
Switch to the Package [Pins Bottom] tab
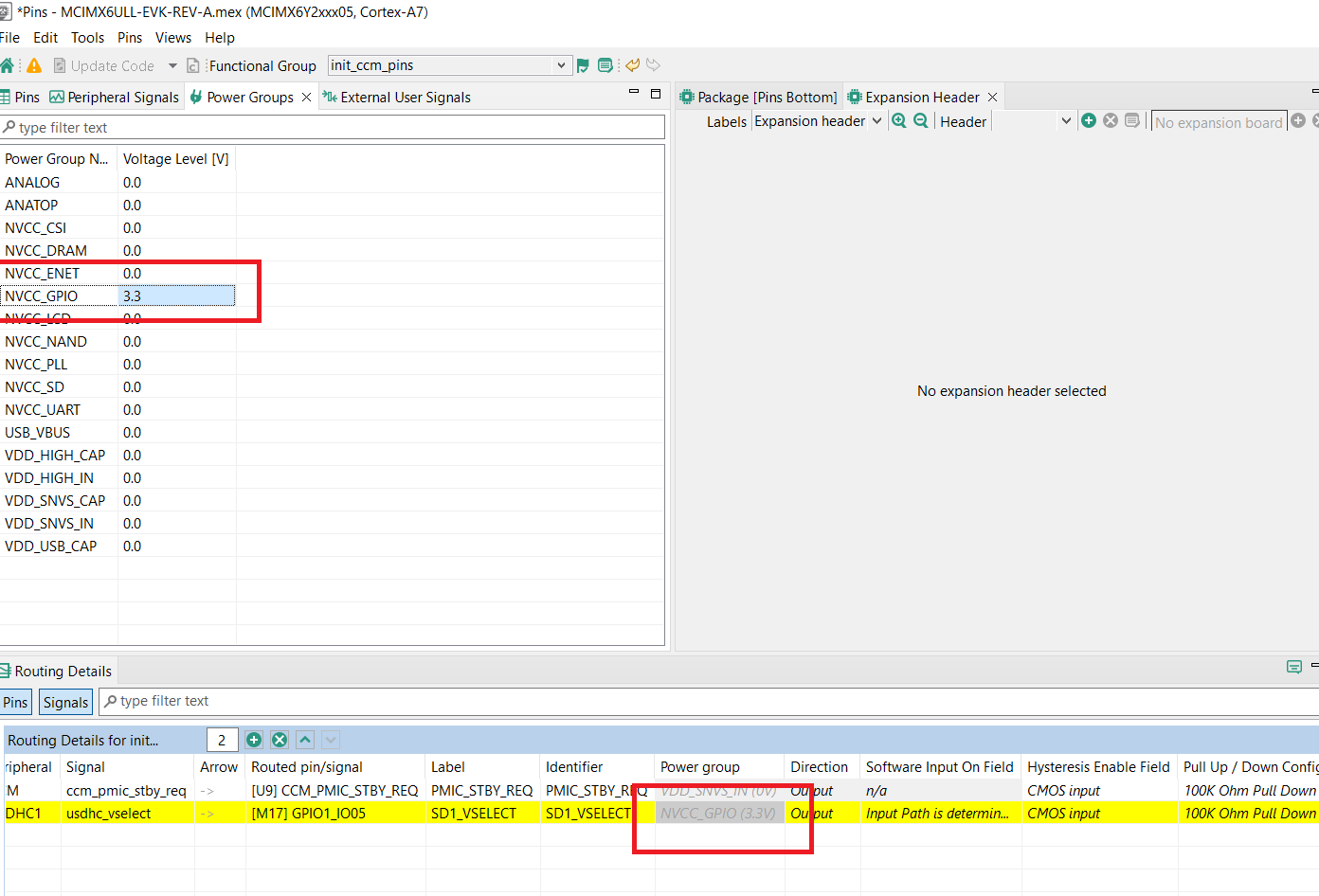coord(758,96)
